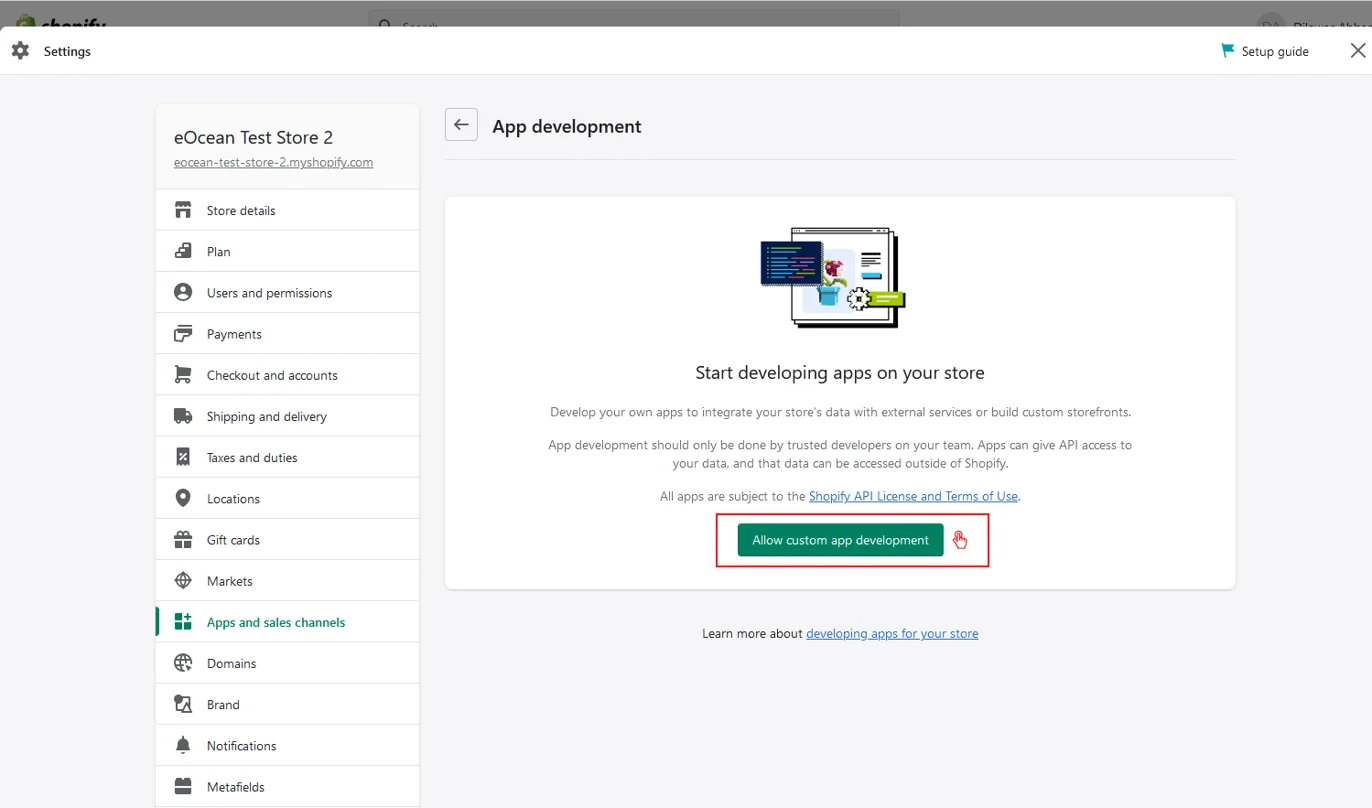Click the Payments card icon
Viewport: 1372px width, 808px height.
[x=183, y=333]
